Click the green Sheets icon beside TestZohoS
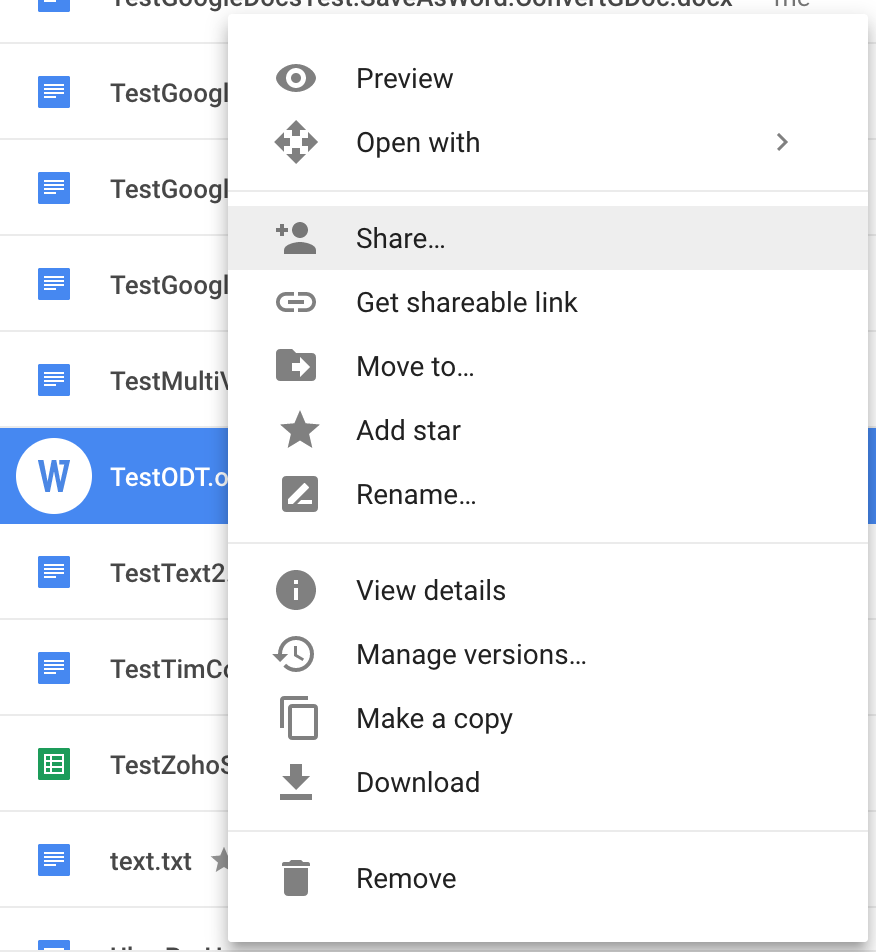 pos(55,764)
